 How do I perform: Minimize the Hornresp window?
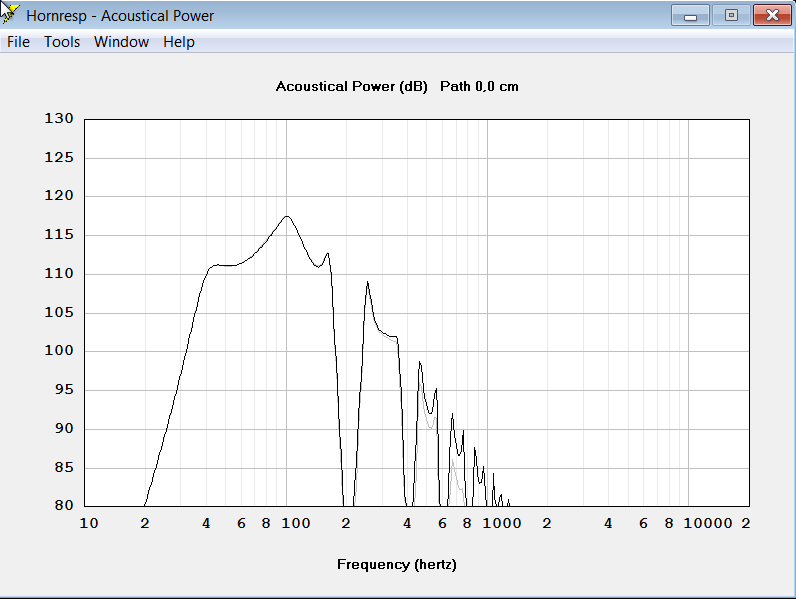[690, 15]
